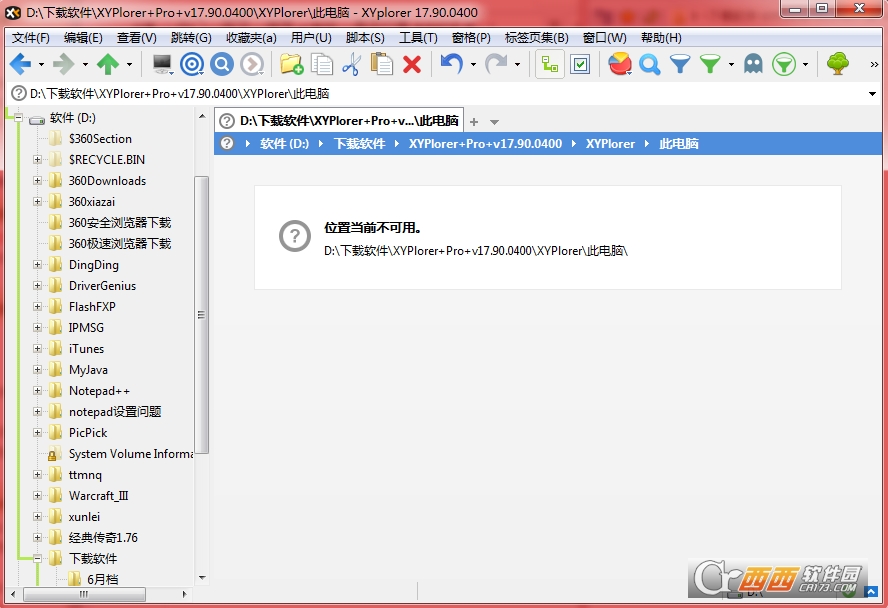Open the 工具(T) menu
Image resolution: width=888 pixels, height=608 pixels.
418,38
